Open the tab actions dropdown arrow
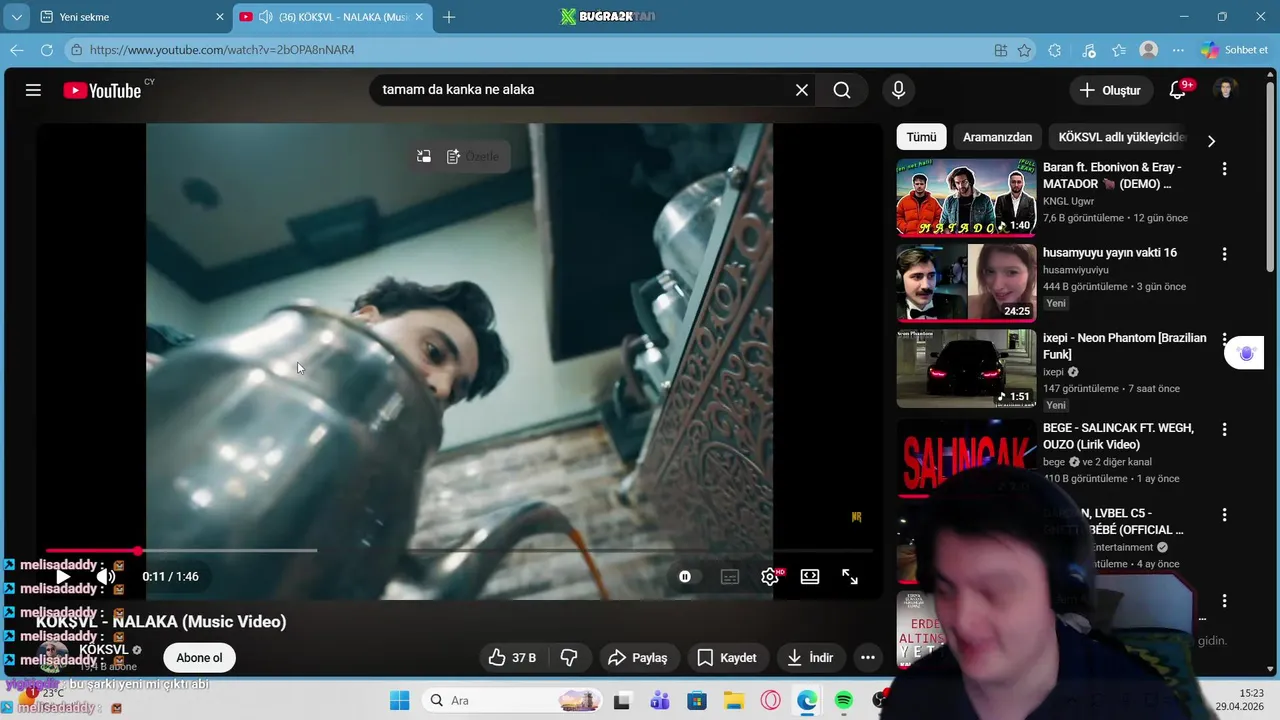Viewport: 1280px width, 720px height. point(16,17)
